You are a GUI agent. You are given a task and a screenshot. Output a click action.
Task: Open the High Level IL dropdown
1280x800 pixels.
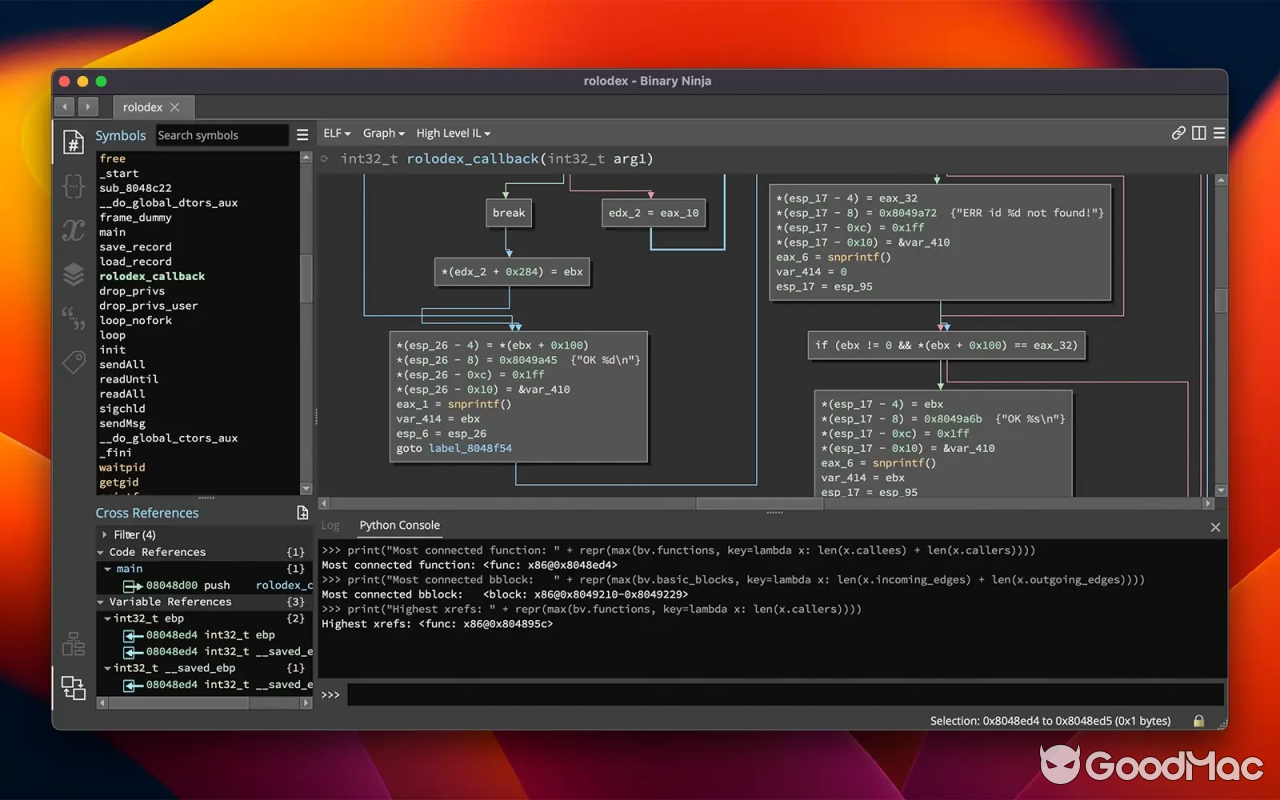453,133
